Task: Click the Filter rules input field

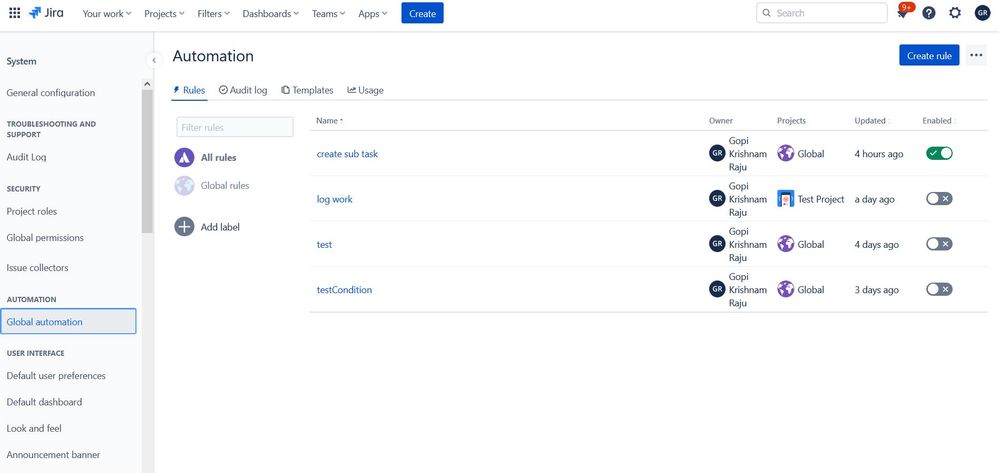Action: 234,127
